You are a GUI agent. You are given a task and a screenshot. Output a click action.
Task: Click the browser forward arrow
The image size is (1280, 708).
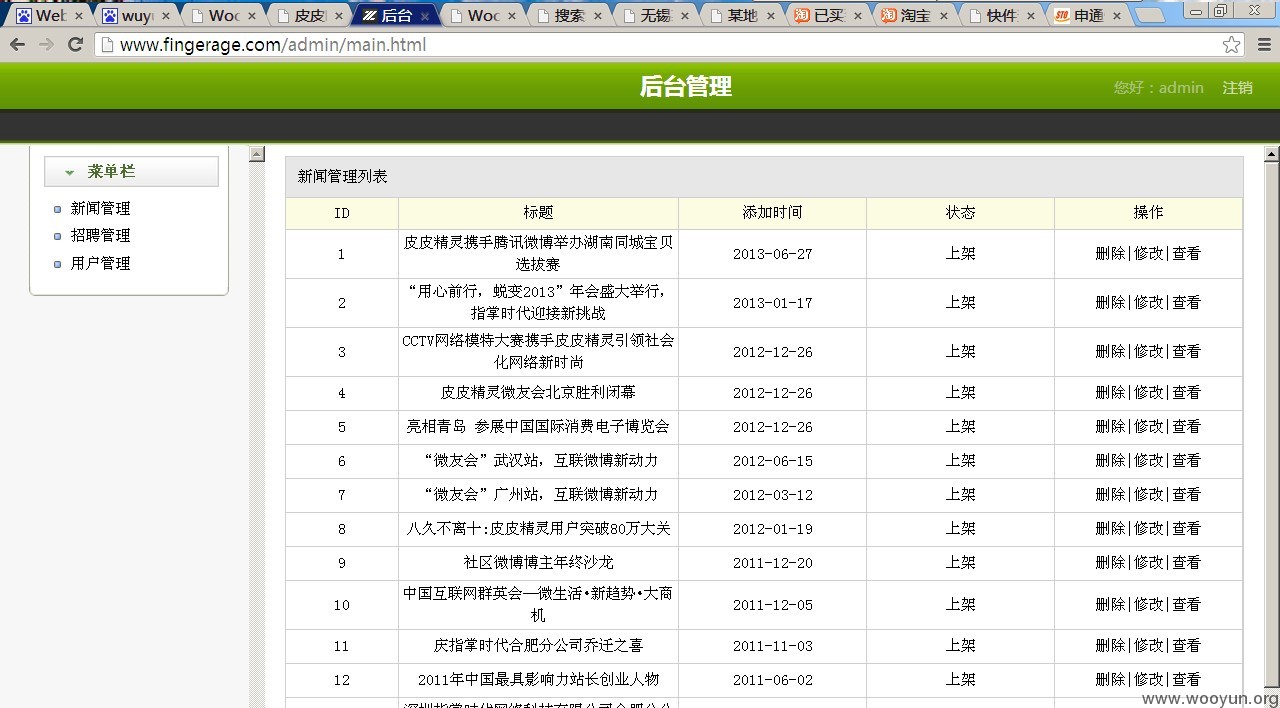(46, 45)
